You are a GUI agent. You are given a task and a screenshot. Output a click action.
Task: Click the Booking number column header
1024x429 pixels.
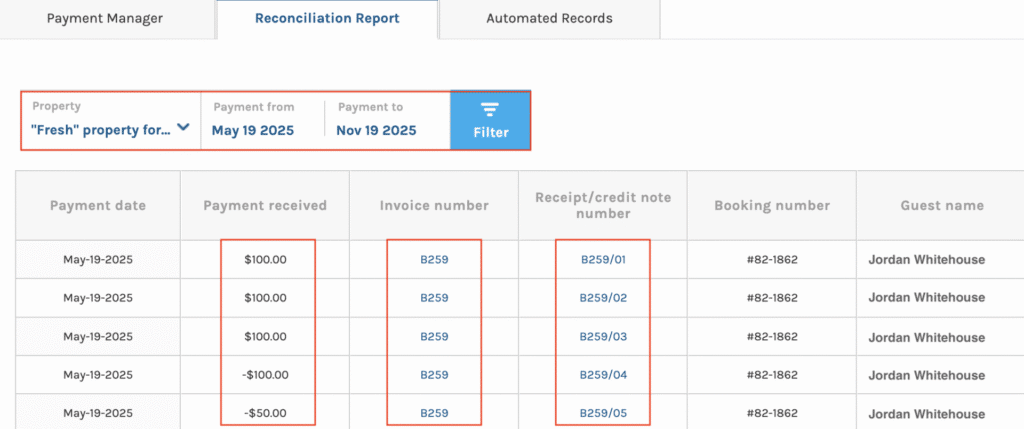point(772,206)
